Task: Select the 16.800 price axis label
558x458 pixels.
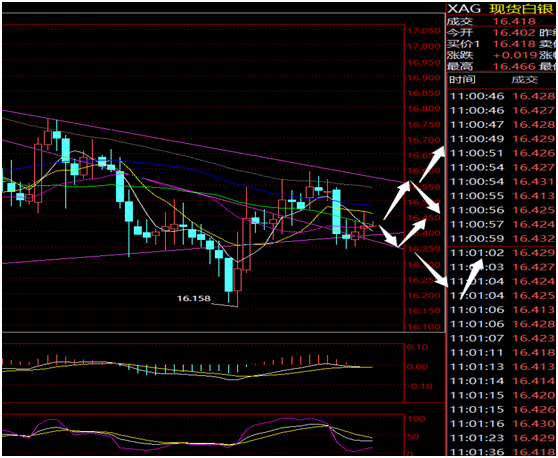Action: [x=424, y=109]
